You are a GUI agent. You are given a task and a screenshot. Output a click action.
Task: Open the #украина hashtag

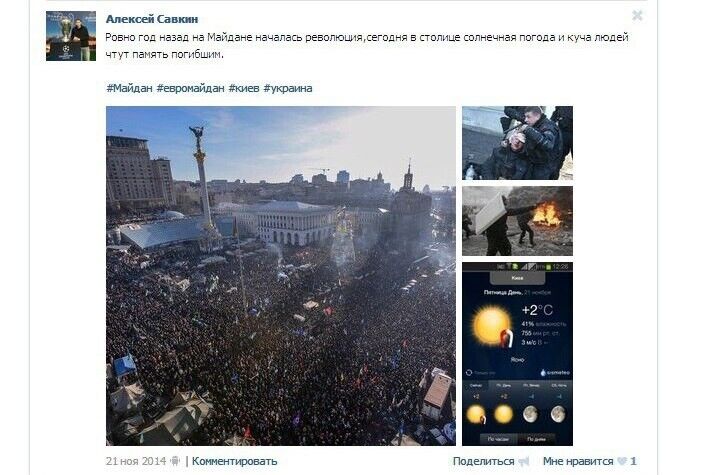point(288,88)
